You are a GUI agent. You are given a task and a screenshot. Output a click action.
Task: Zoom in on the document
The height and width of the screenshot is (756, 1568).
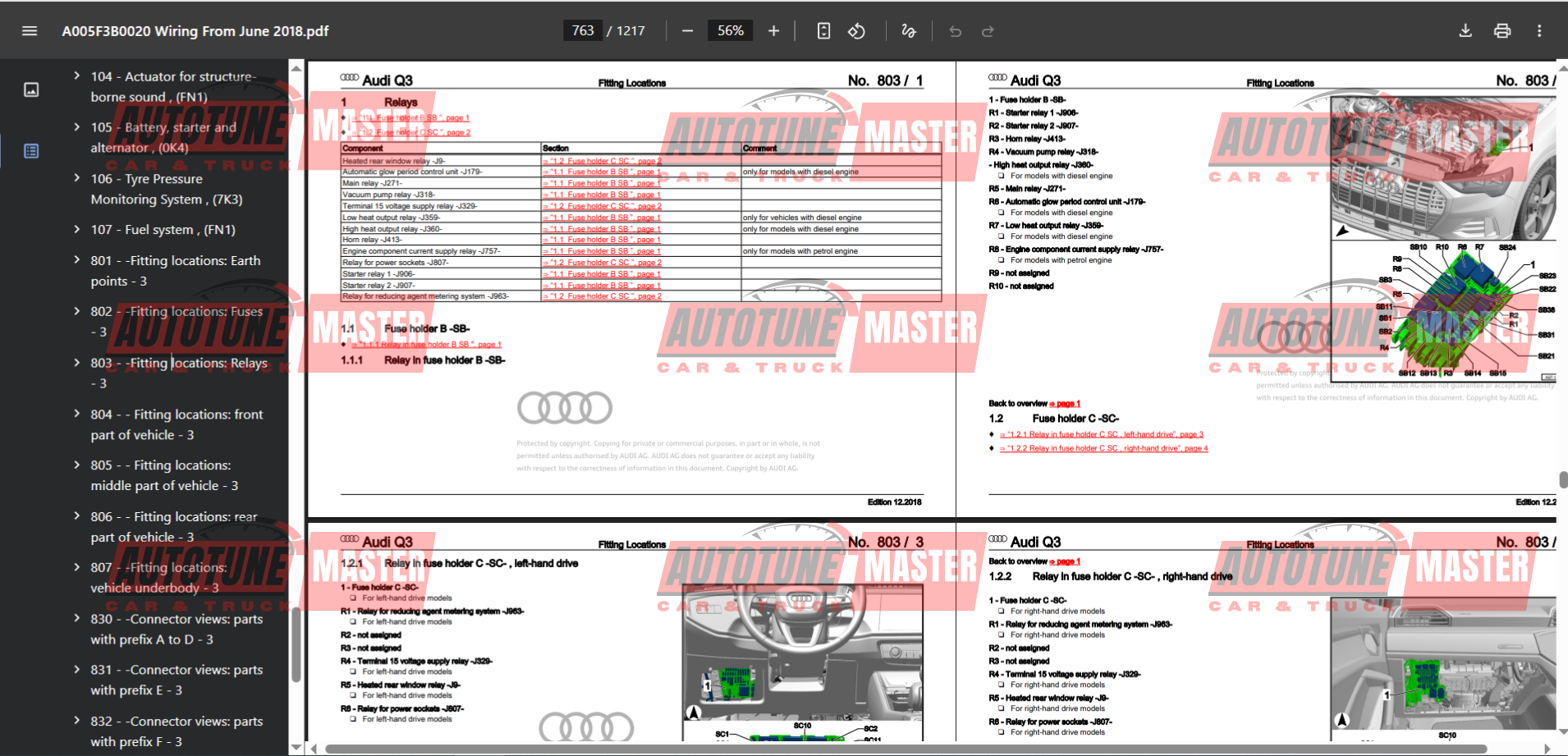pos(773,30)
